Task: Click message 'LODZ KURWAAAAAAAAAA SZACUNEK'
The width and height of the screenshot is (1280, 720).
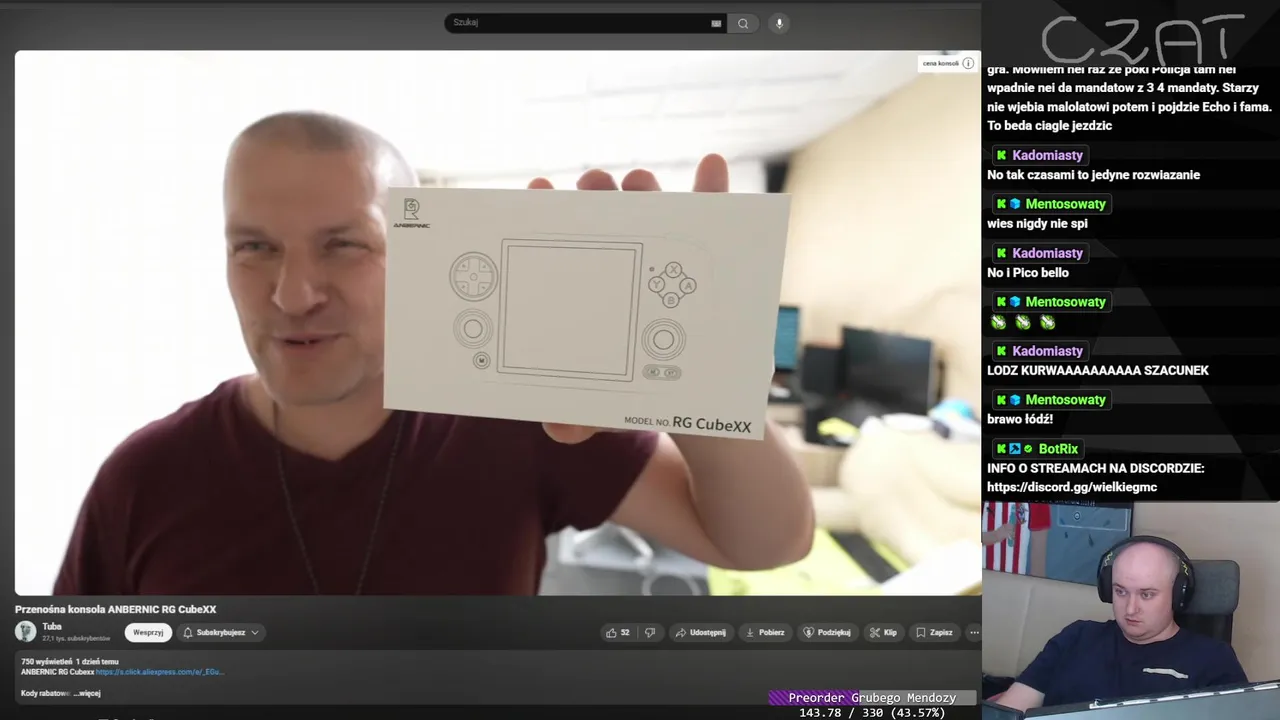Action: point(1098,370)
